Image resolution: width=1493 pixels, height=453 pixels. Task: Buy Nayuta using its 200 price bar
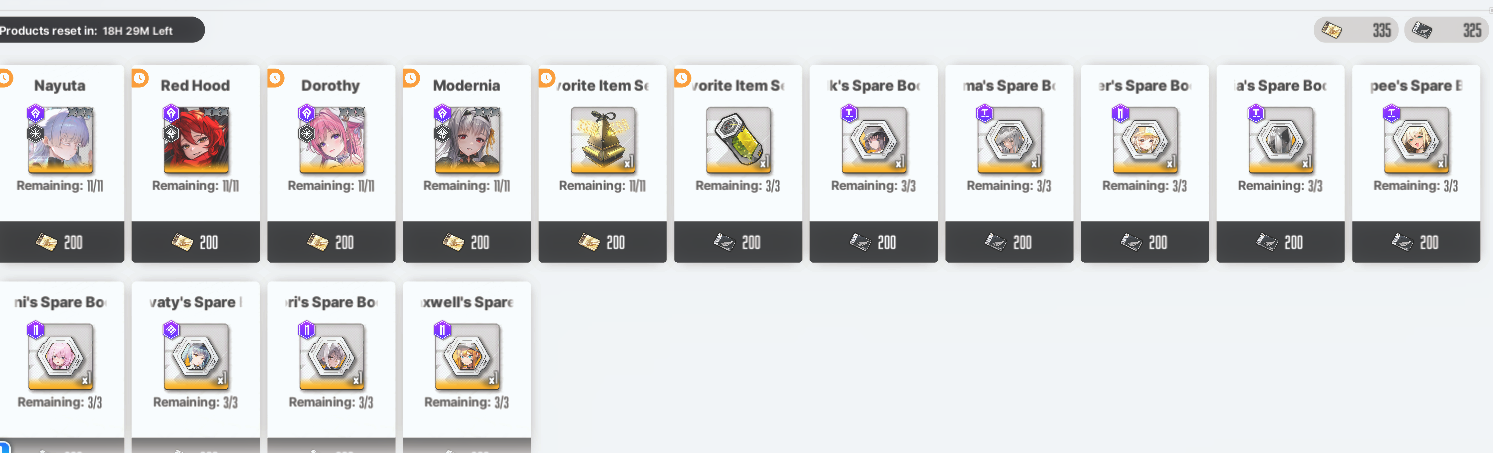coord(61,242)
